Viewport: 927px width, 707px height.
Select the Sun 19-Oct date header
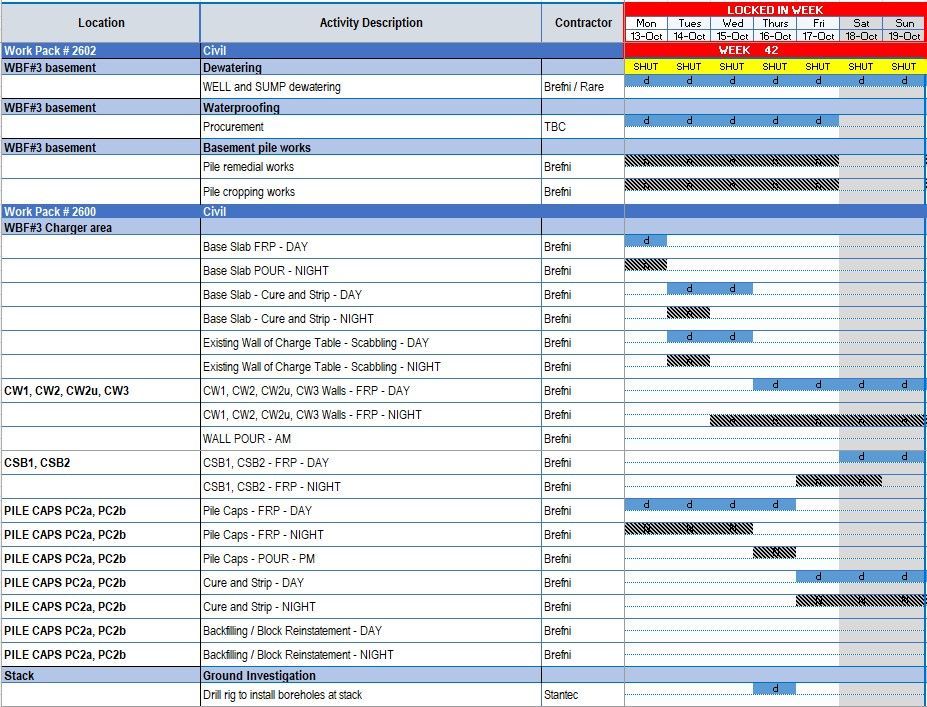click(904, 30)
